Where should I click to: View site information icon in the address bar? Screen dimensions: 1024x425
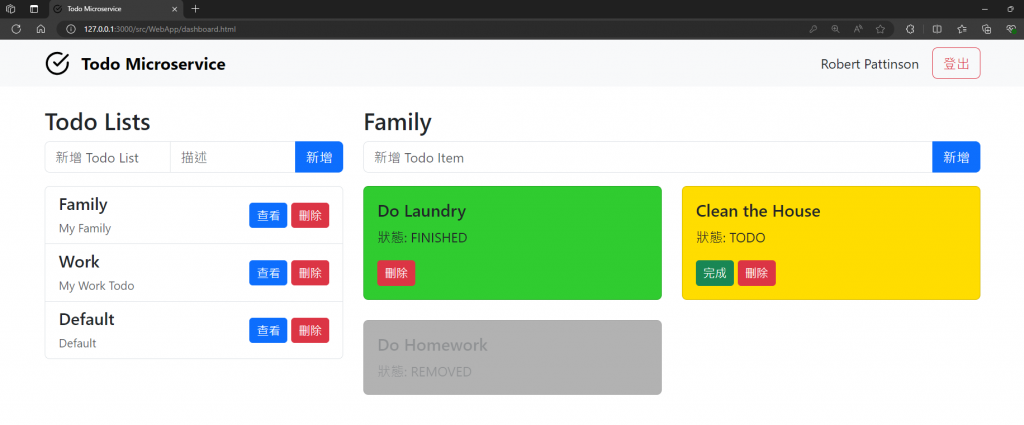71,29
